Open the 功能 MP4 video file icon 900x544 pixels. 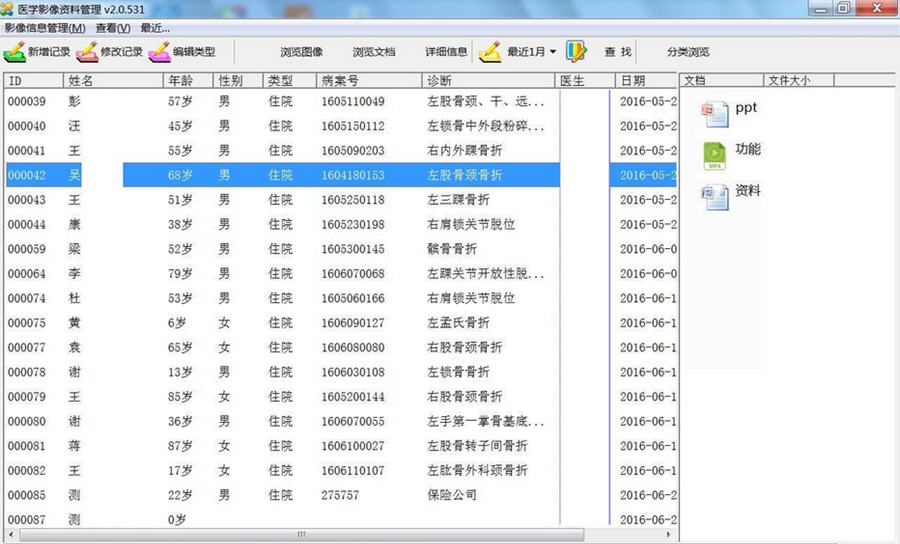(x=715, y=156)
